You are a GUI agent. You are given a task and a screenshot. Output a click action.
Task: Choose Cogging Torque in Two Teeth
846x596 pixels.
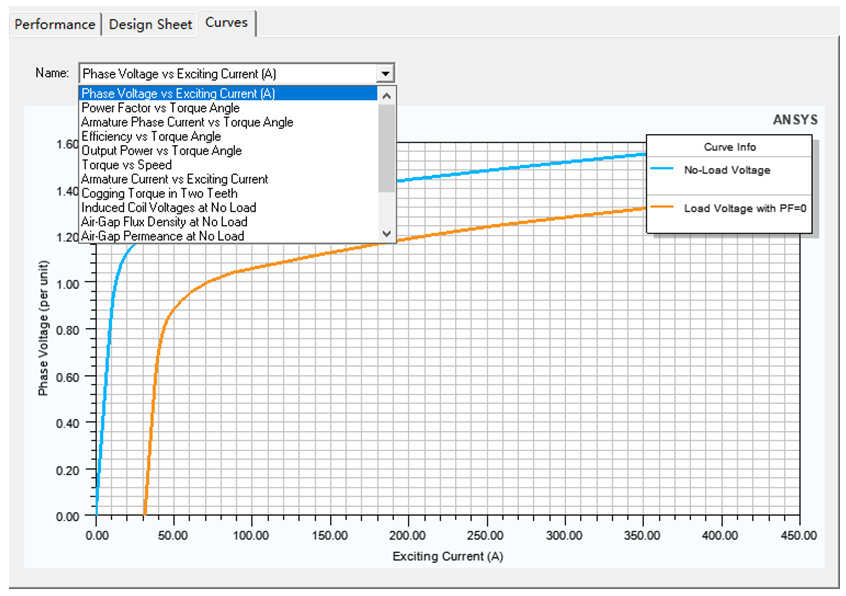[228, 193]
